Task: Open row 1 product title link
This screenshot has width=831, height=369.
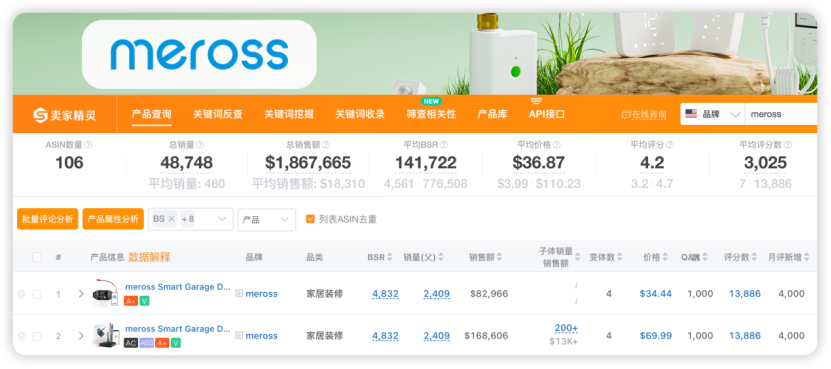Action: point(178,287)
